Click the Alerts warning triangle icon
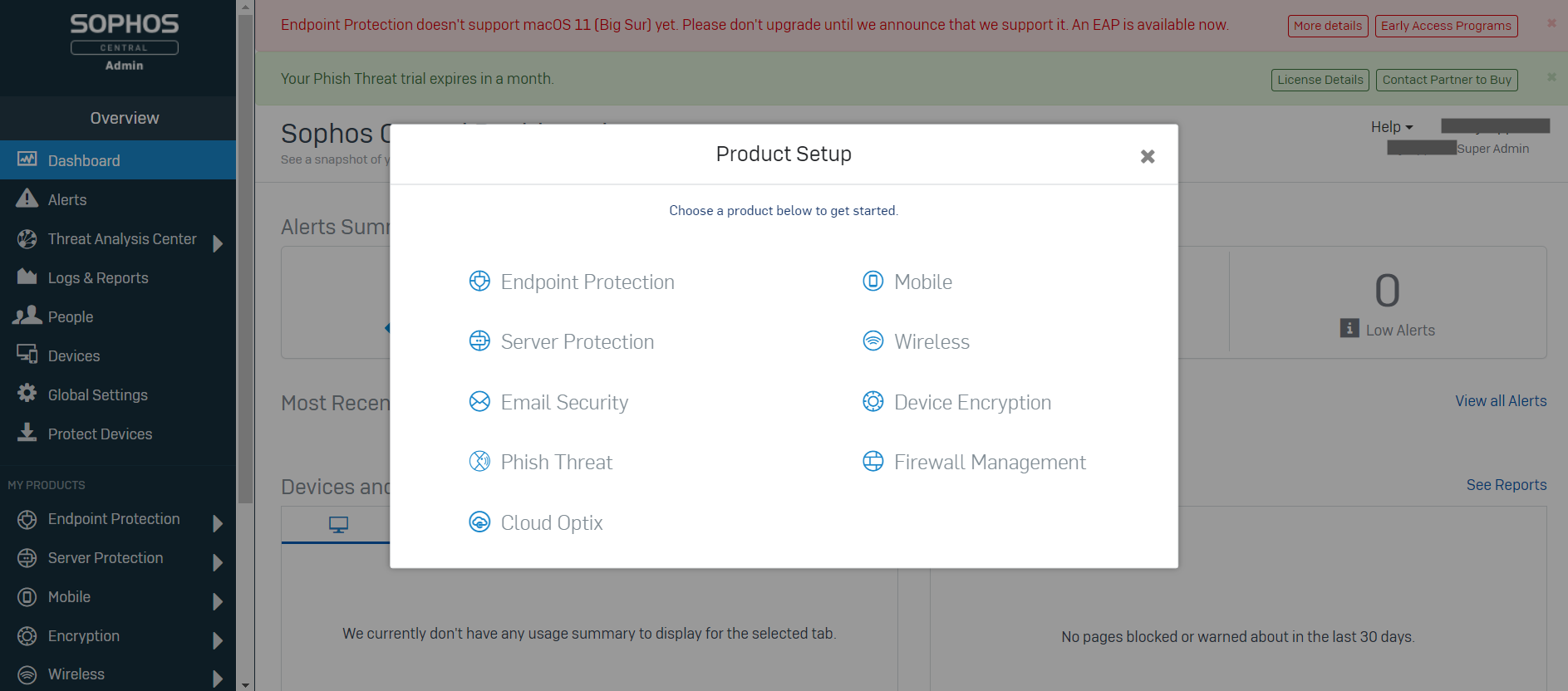The width and height of the screenshot is (1568, 691). (x=27, y=198)
